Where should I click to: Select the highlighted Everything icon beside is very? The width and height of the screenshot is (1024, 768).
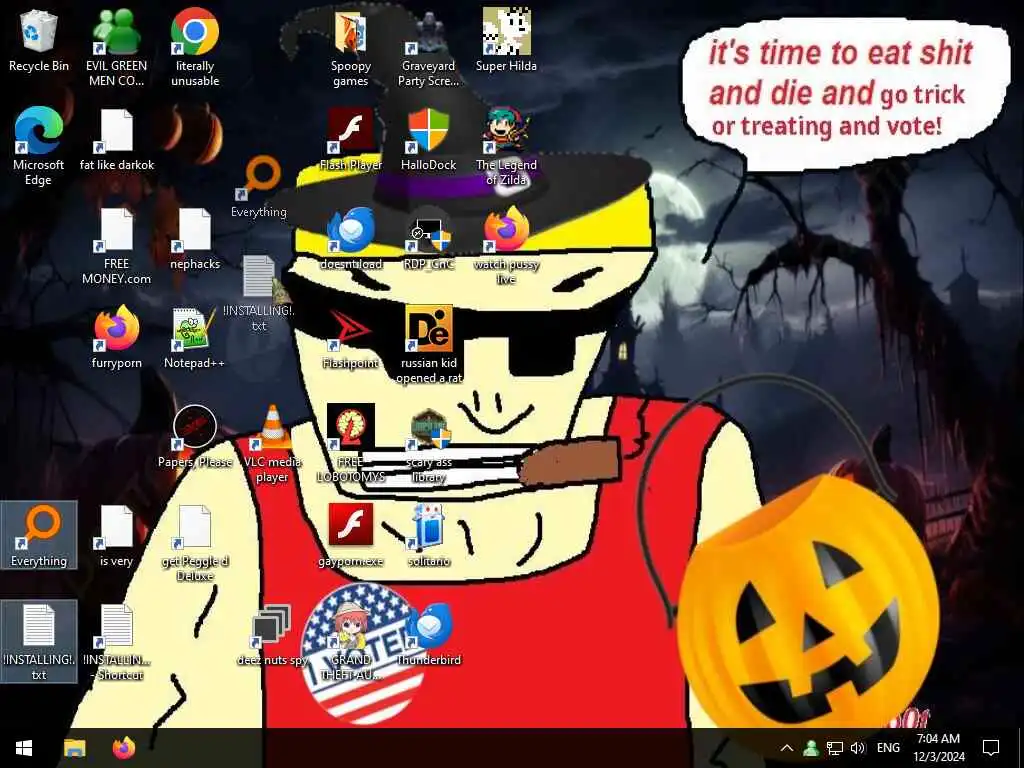click(x=39, y=536)
